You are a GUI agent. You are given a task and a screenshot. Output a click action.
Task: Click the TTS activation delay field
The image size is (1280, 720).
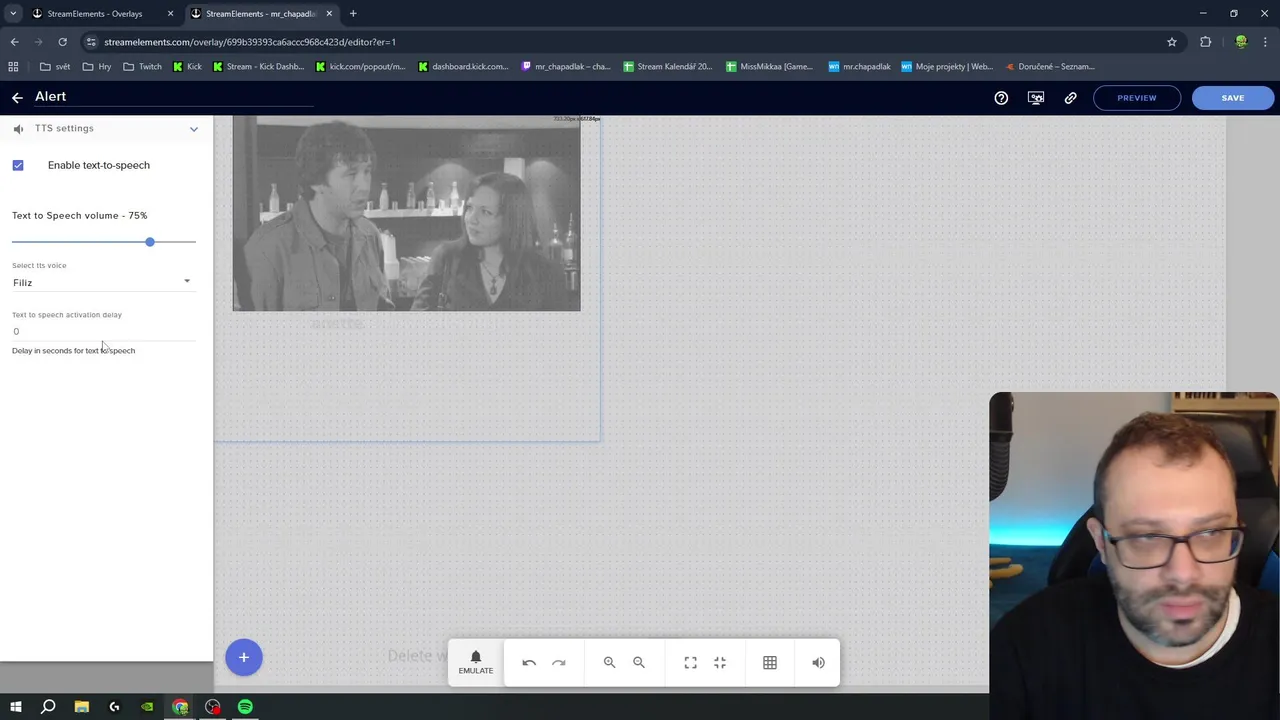(104, 331)
